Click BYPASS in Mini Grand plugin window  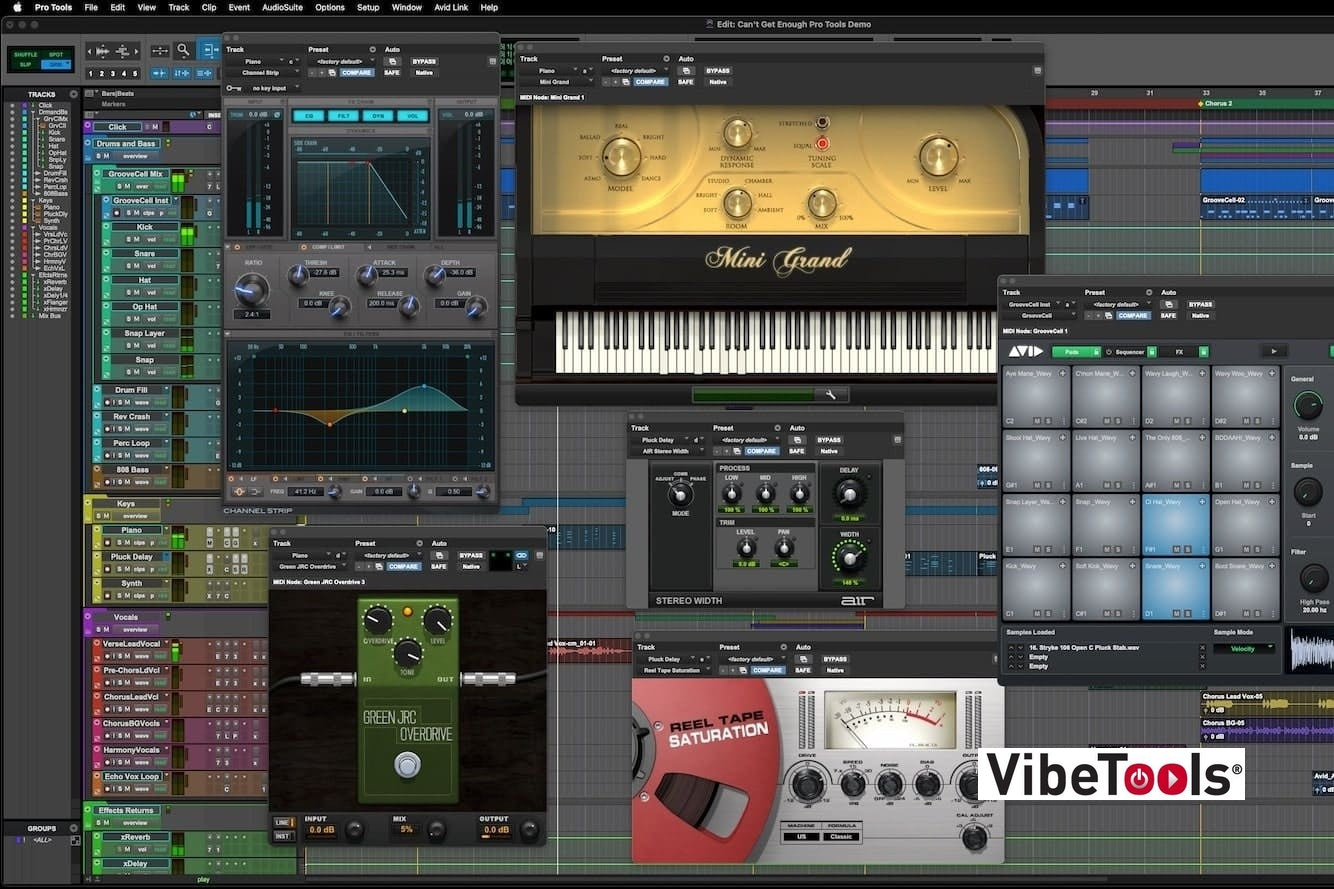click(x=718, y=71)
